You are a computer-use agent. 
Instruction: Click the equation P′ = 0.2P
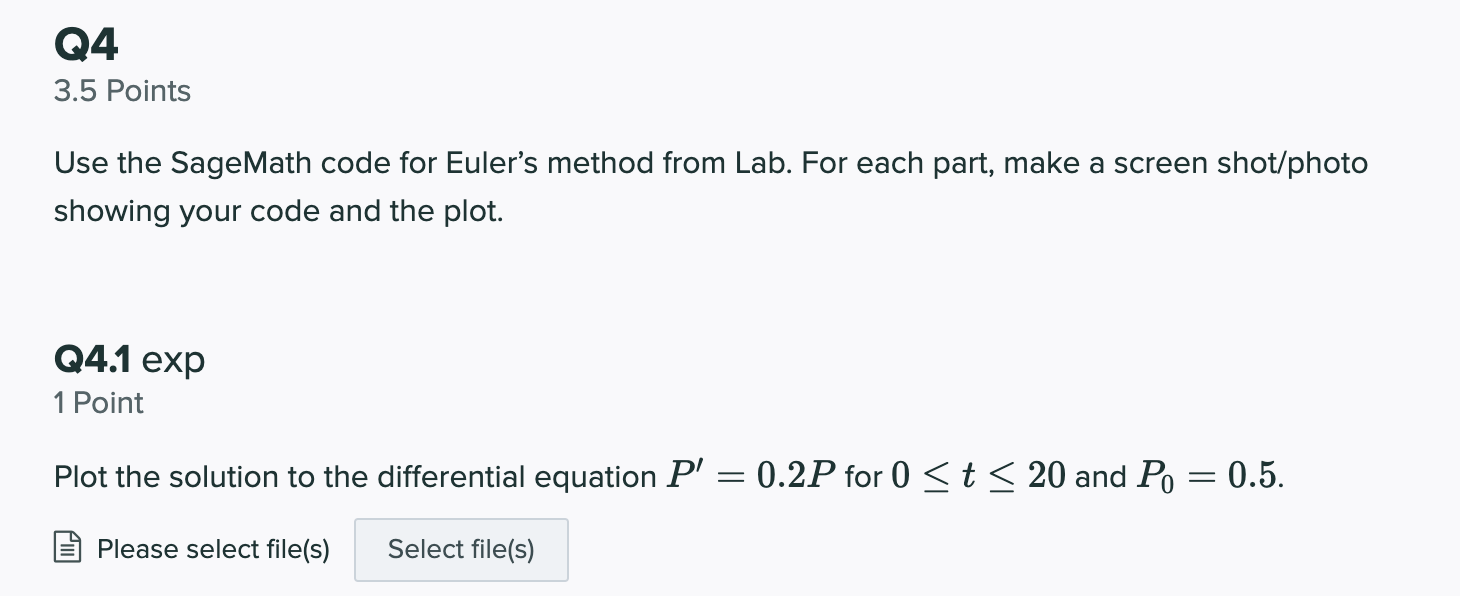pos(751,476)
